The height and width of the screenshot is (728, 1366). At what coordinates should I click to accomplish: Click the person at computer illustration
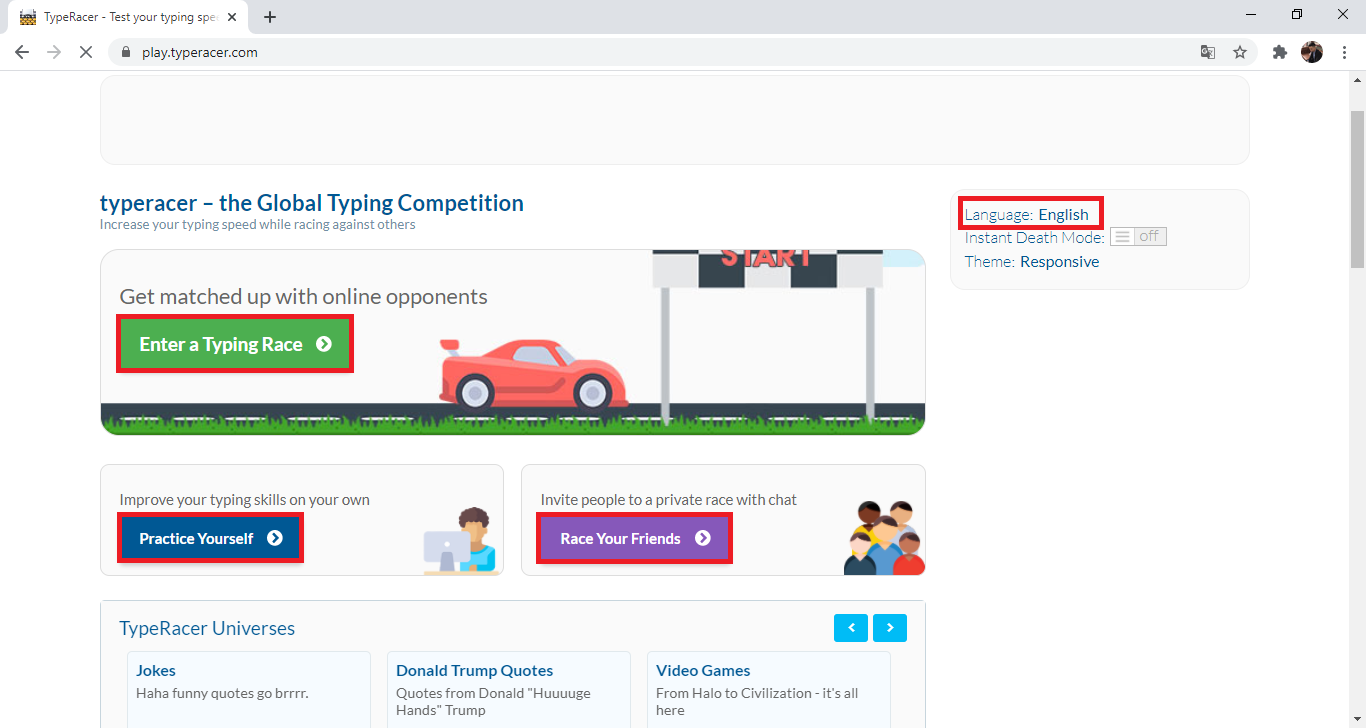460,541
